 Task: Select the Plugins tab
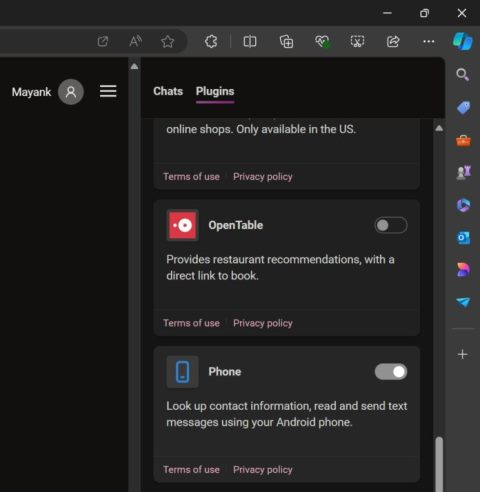click(215, 92)
